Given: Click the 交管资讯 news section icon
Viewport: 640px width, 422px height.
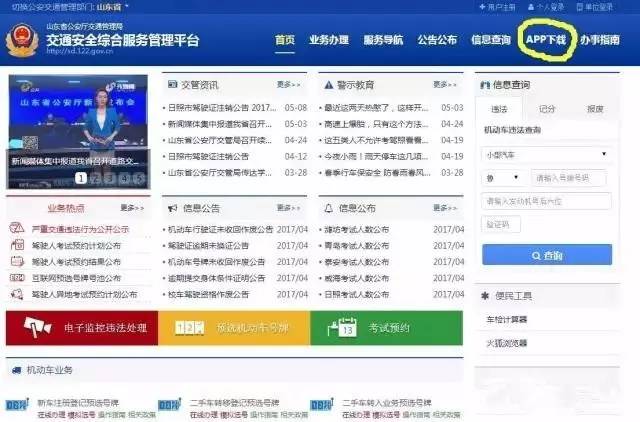Looking at the screenshot, I should click(172, 84).
